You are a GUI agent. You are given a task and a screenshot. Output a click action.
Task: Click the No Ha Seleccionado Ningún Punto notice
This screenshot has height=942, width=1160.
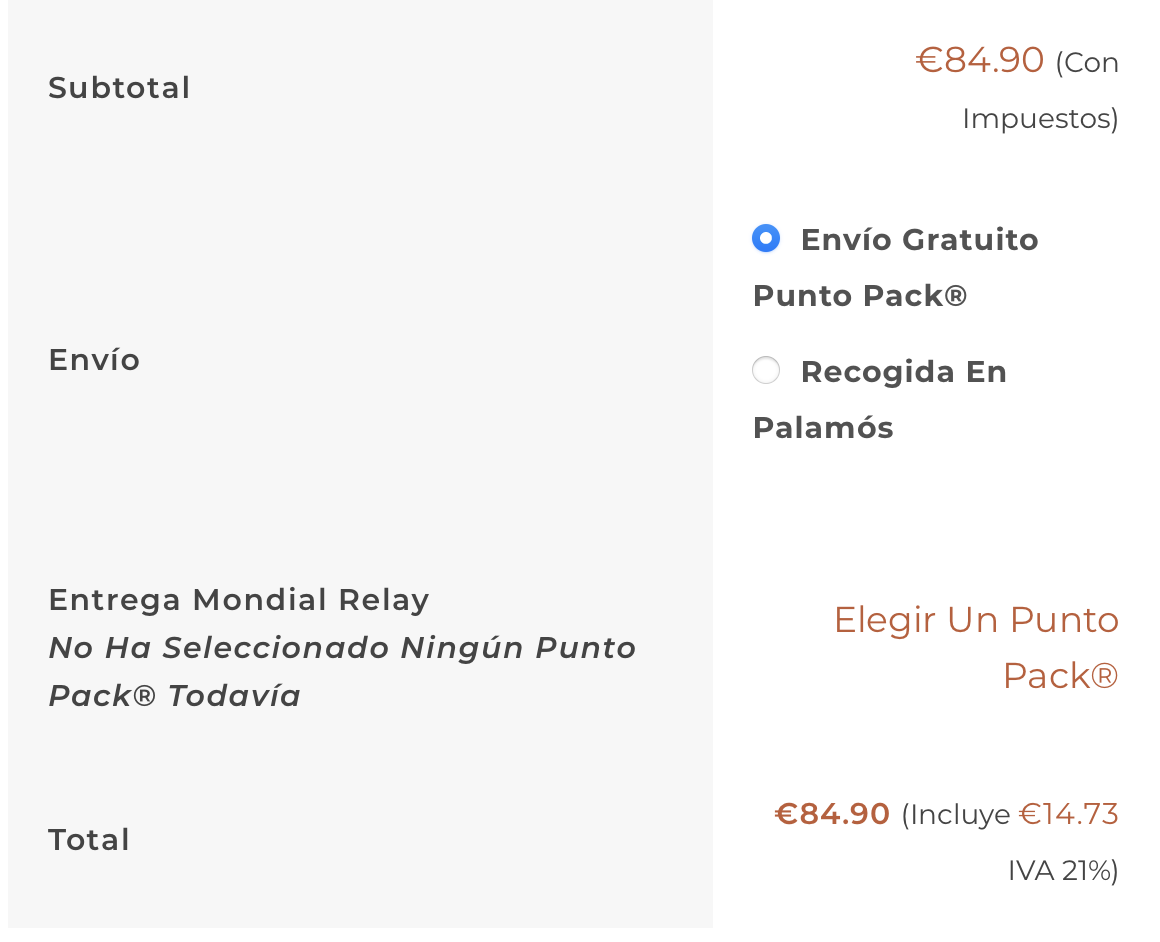point(343,648)
